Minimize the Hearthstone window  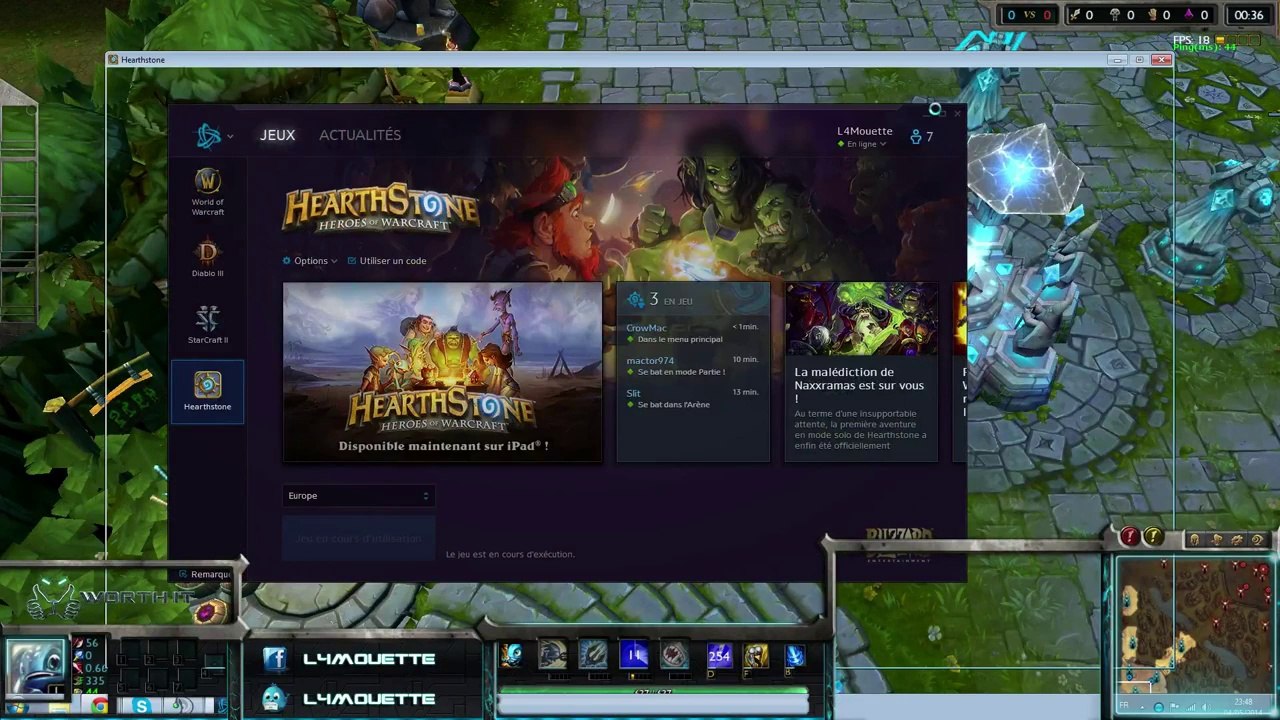point(1117,60)
